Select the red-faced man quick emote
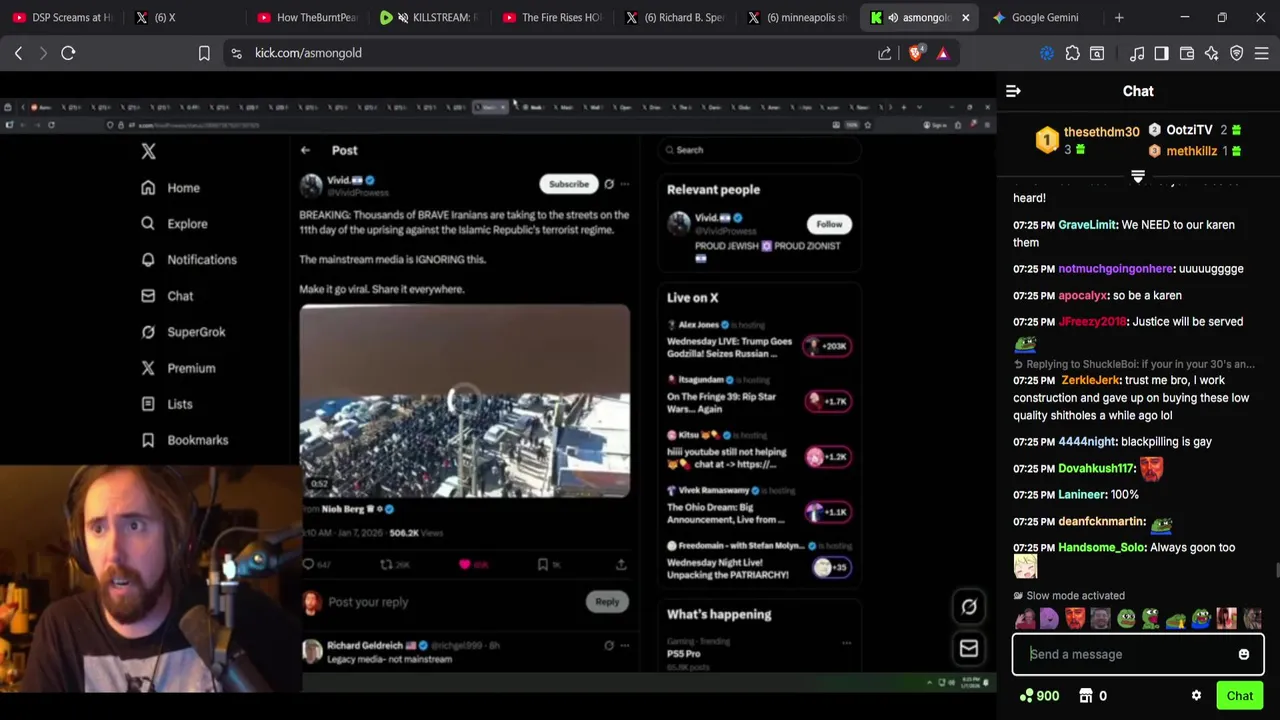The height and width of the screenshot is (720, 1280). (1075, 619)
